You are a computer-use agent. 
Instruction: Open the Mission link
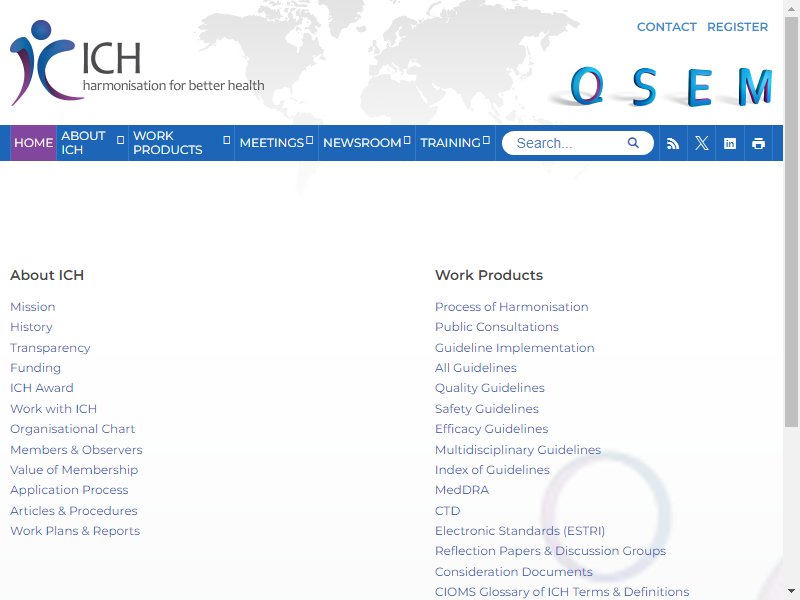point(33,307)
